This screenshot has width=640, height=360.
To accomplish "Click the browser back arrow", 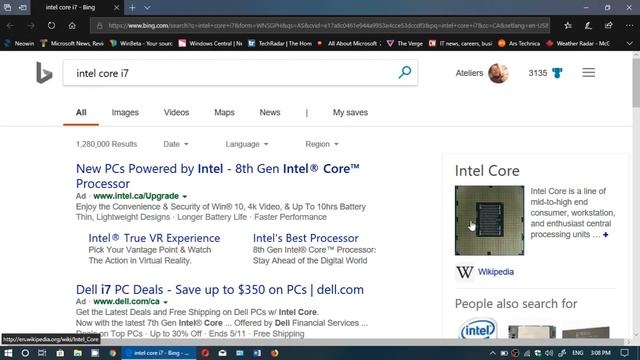I will [x=10, y=25].
